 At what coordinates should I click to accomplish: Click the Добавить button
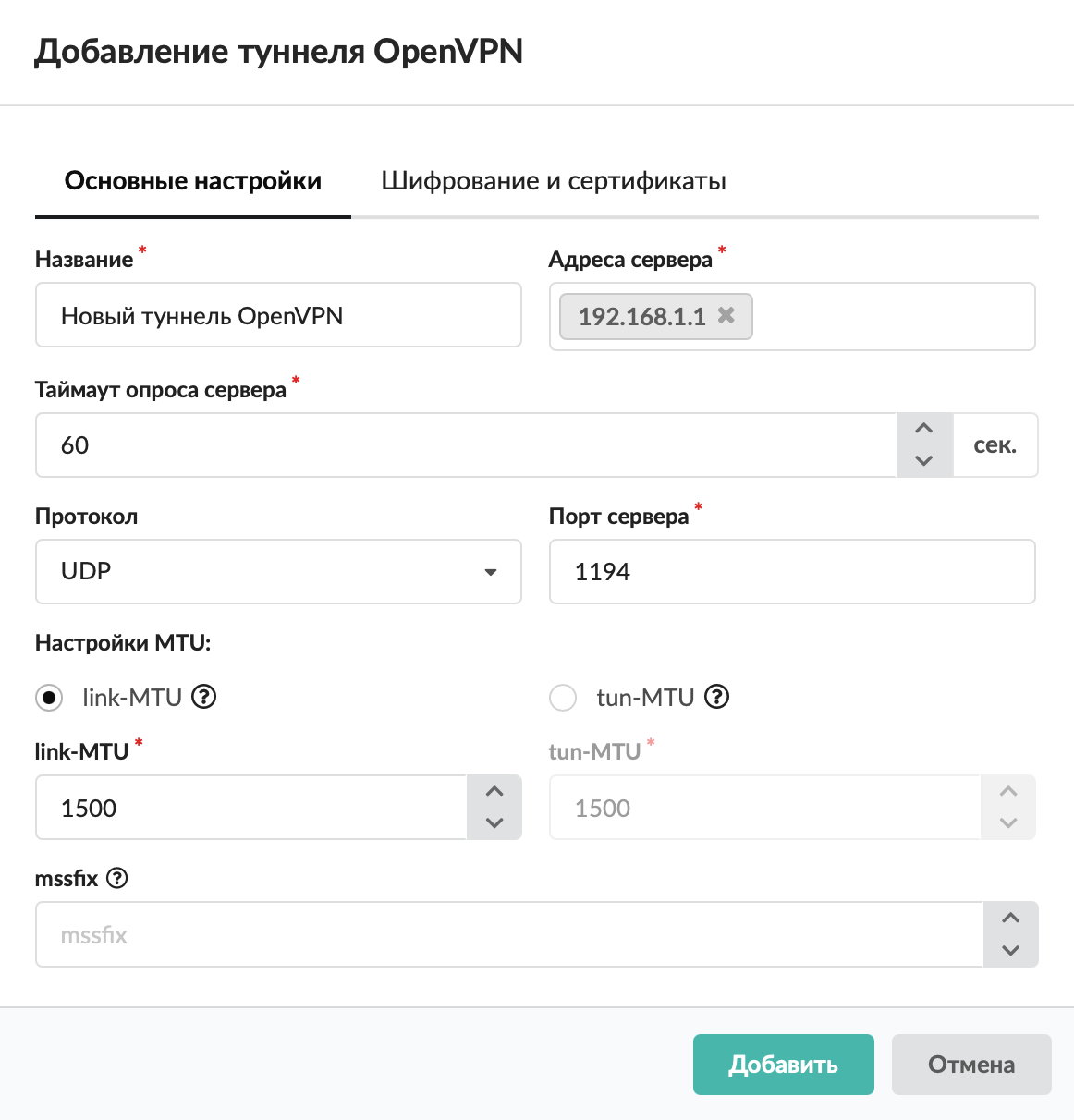point(784,1065)
